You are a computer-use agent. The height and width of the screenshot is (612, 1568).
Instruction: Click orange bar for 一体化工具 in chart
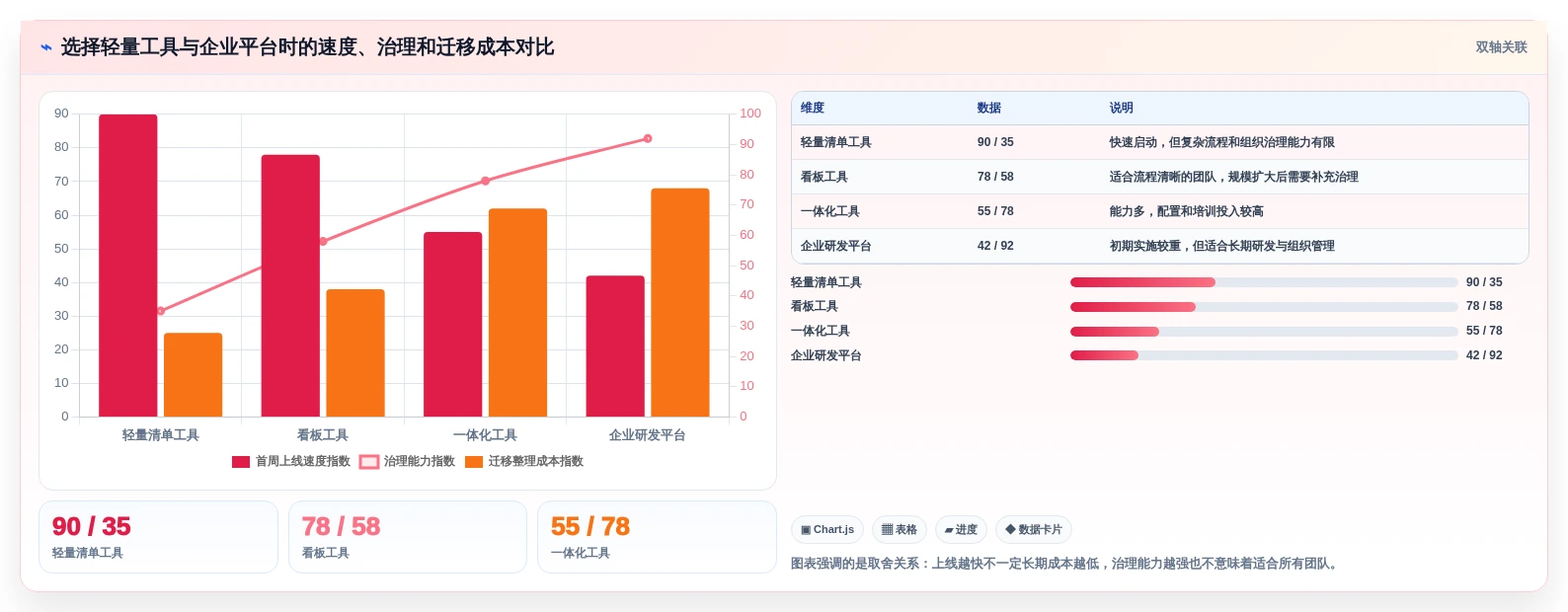(x=517, y=312)
